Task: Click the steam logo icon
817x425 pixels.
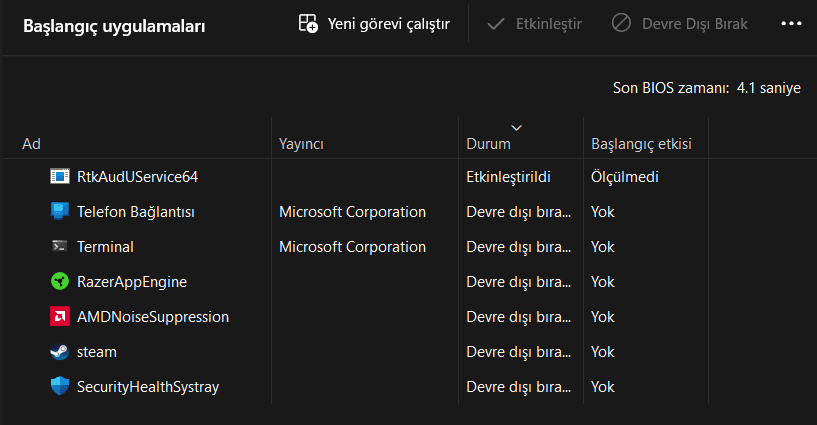Action: (60, 352)
